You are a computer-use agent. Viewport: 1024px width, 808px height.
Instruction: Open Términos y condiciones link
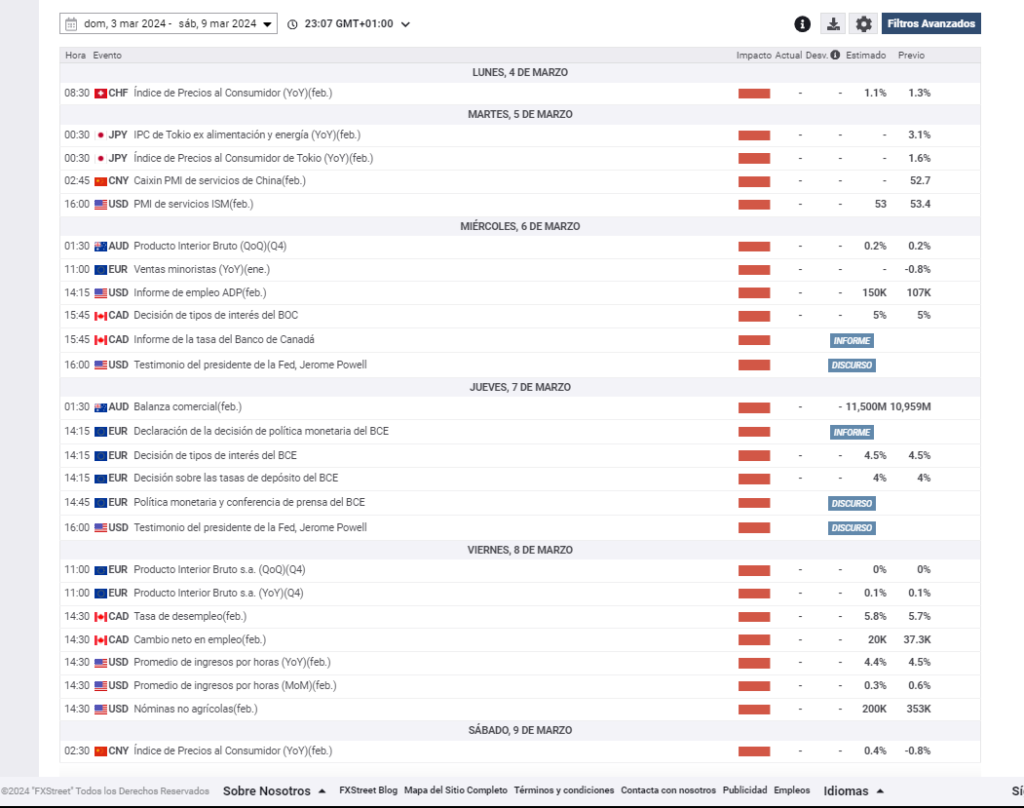(x=564, y=790)
